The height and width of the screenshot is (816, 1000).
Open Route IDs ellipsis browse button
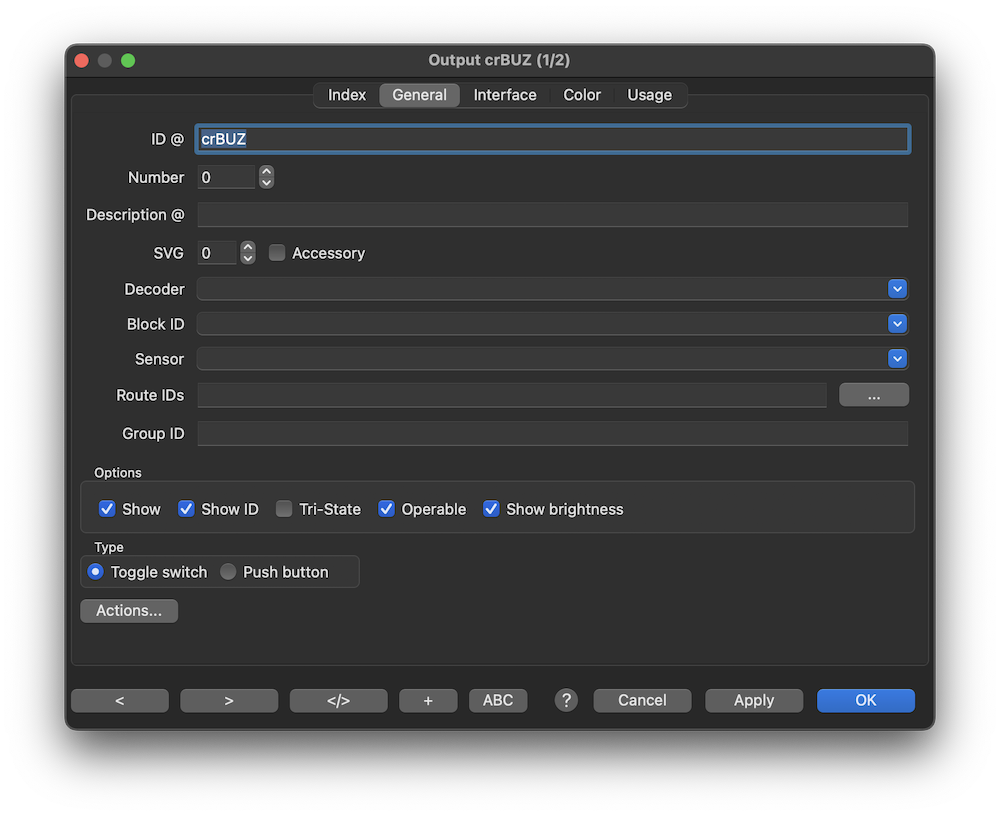873,395
